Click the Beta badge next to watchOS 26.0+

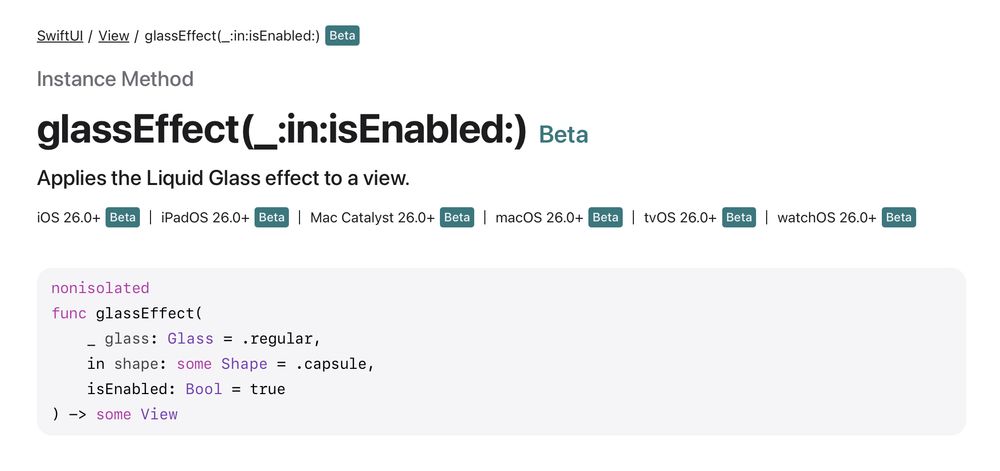[898, 218]
